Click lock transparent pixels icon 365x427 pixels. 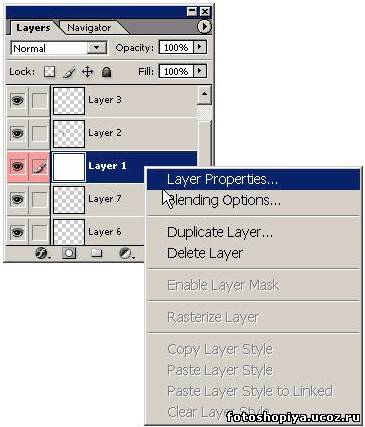click(x=50, y=72)
